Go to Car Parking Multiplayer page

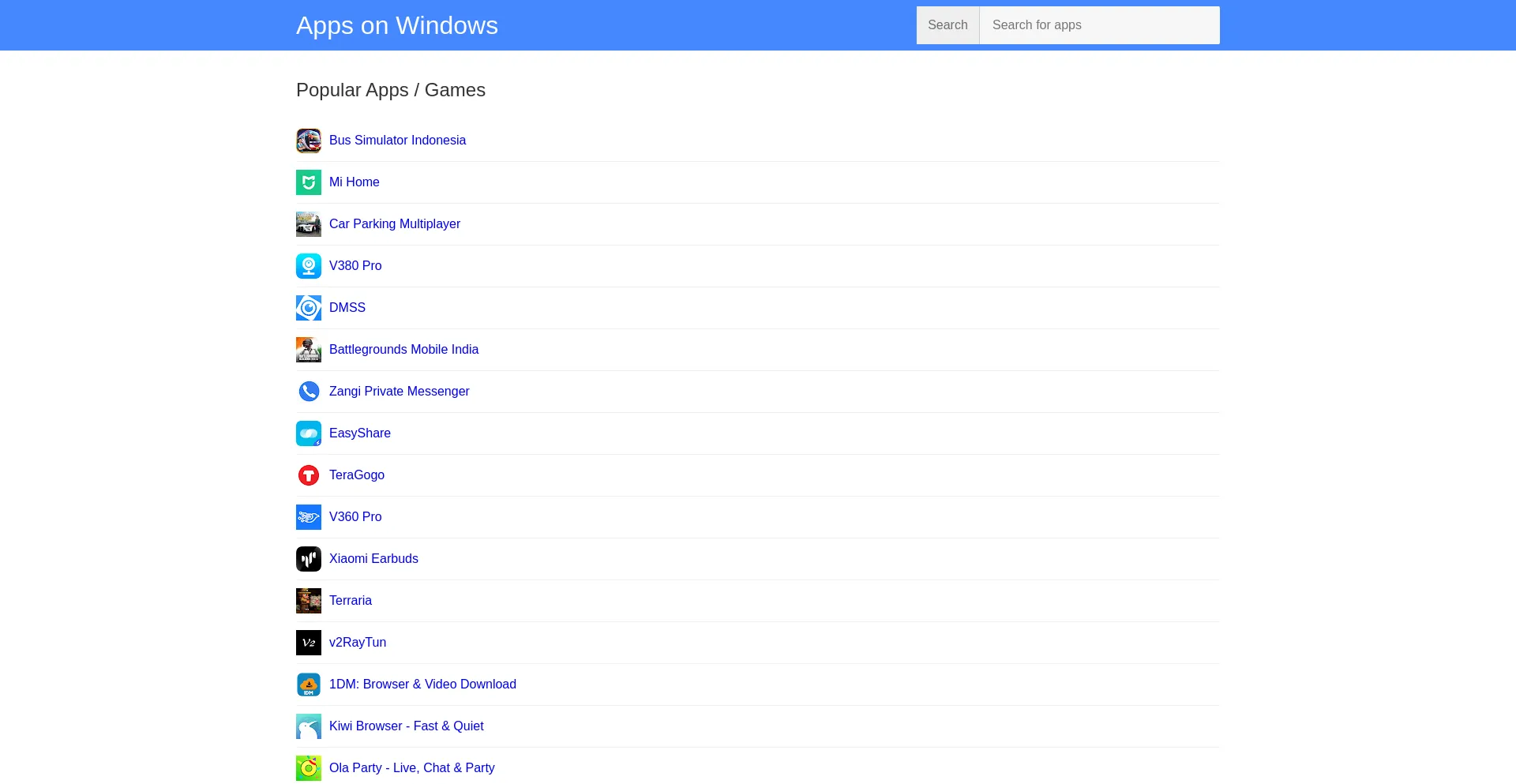click(395, 223)
